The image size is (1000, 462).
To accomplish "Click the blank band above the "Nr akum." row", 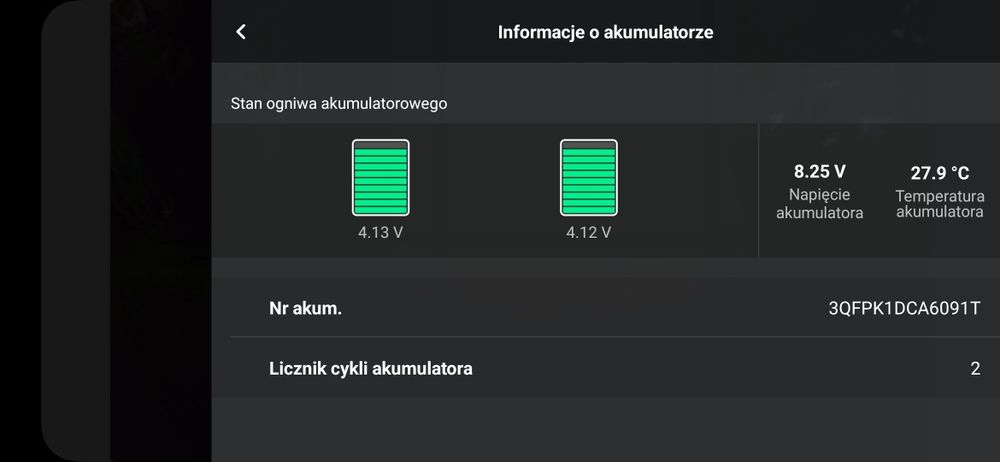I will click(605, 269).
